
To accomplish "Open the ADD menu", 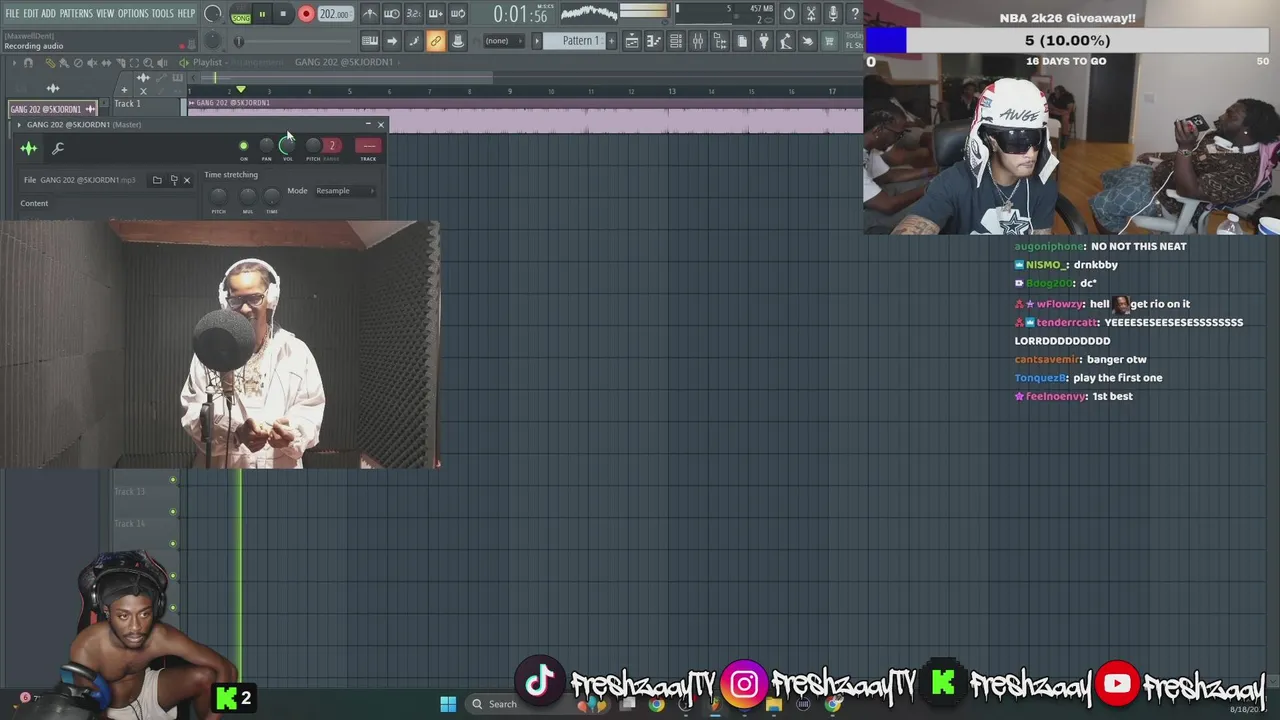I will coord(49,14).
